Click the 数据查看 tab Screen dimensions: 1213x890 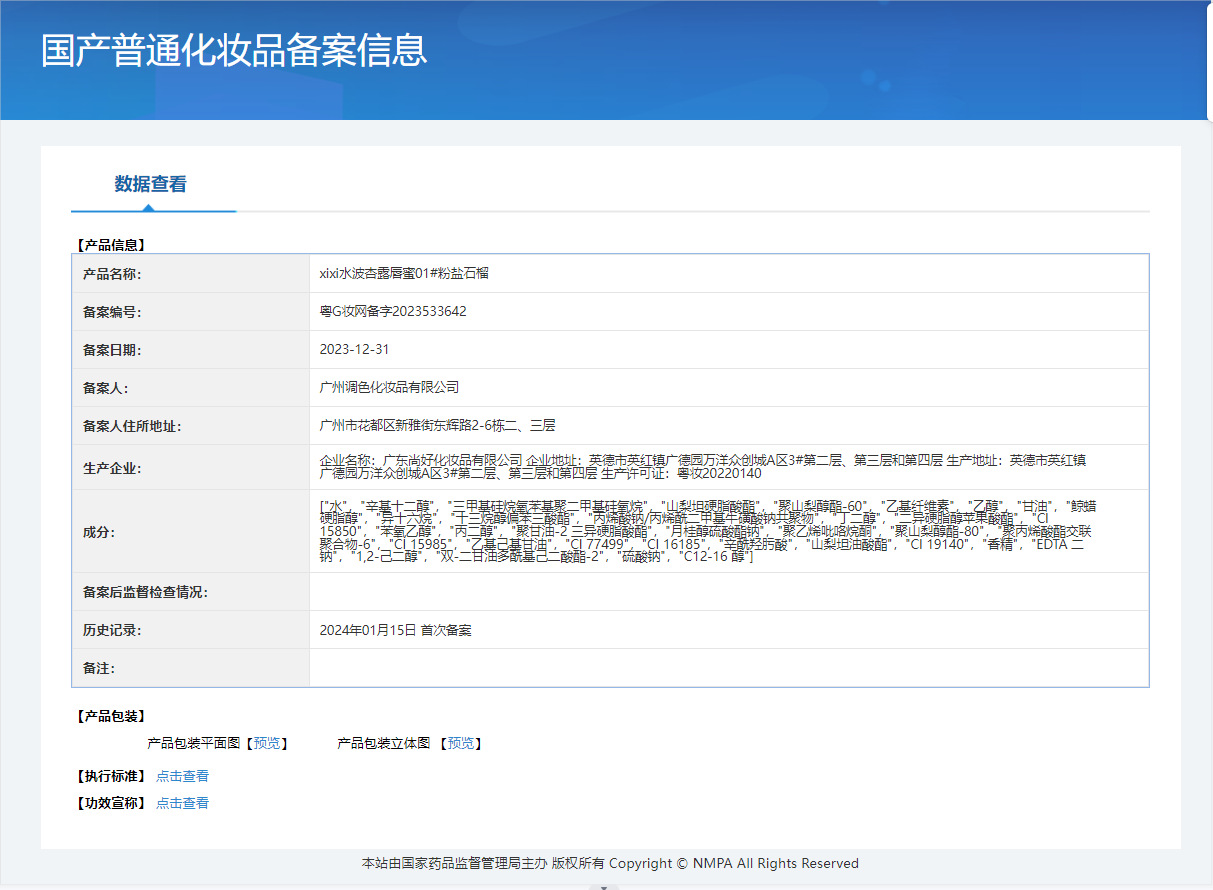[150, 184]
